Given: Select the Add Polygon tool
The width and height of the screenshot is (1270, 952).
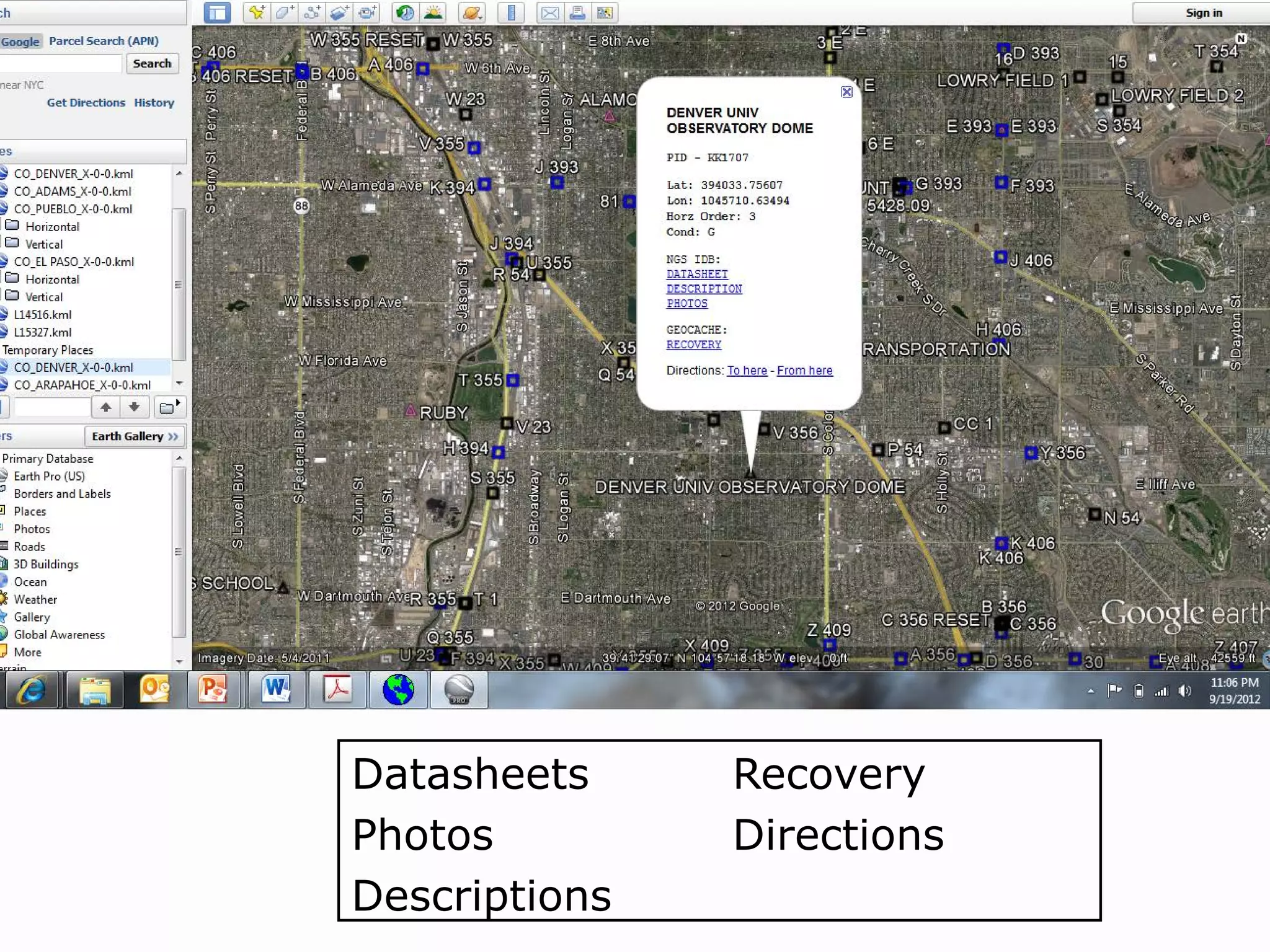Looking at the screenshot, I should click(285, 12).
